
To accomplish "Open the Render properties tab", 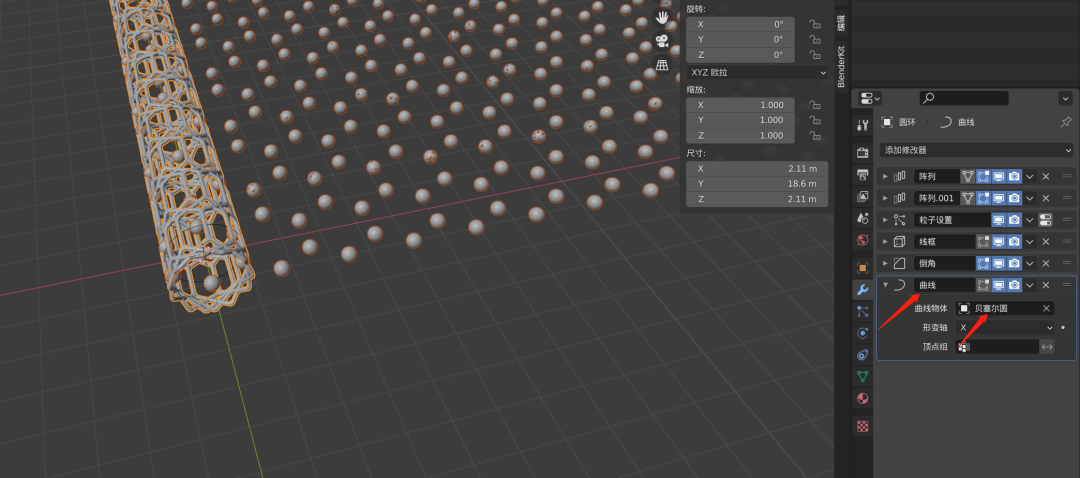I will pos(862,152).
